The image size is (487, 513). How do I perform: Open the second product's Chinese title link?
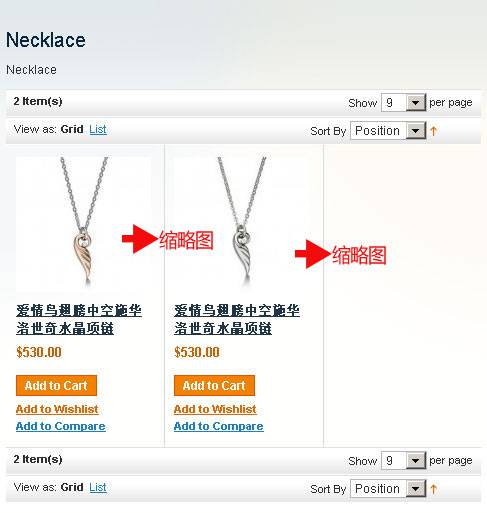(x=237, y=319)
